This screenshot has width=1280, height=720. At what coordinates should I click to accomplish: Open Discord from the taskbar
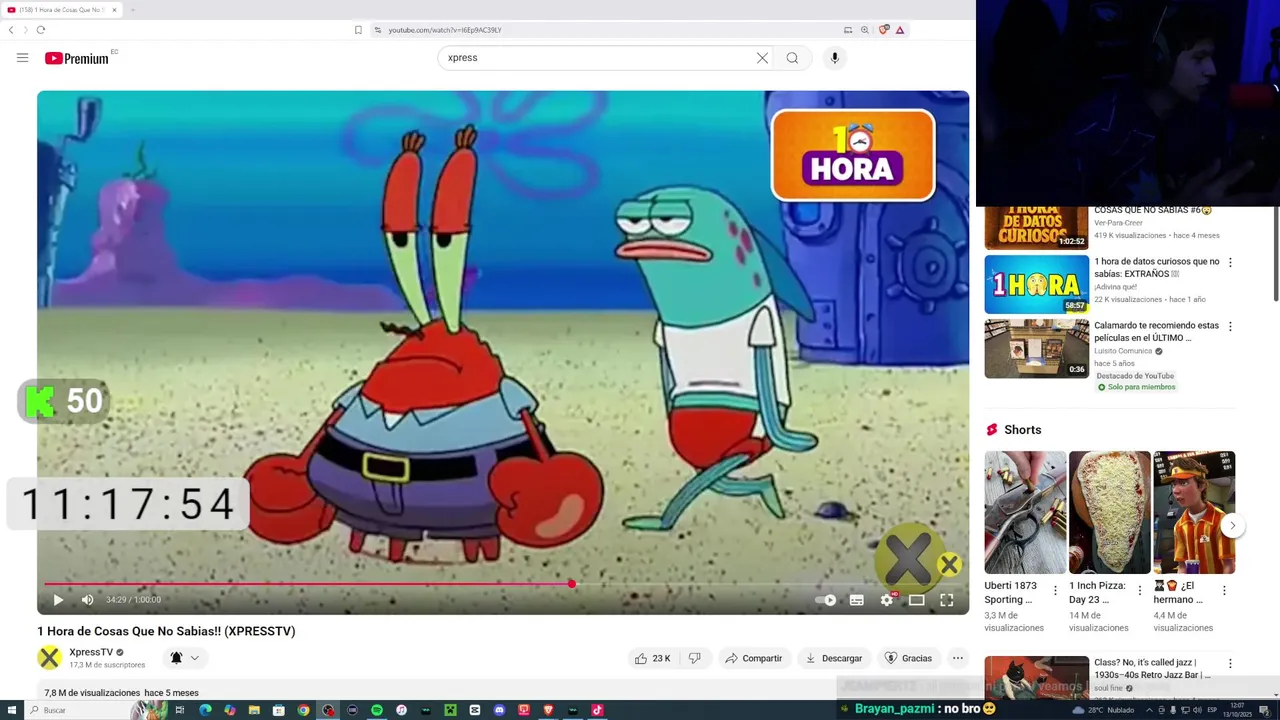pos(499,710)
